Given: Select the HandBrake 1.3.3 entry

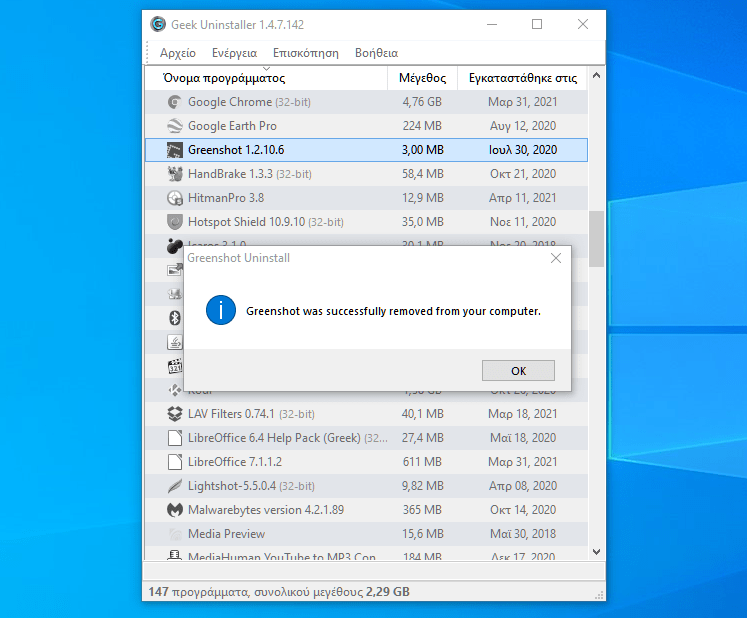Looking at the screenshot, I should (x=366, y=174).
